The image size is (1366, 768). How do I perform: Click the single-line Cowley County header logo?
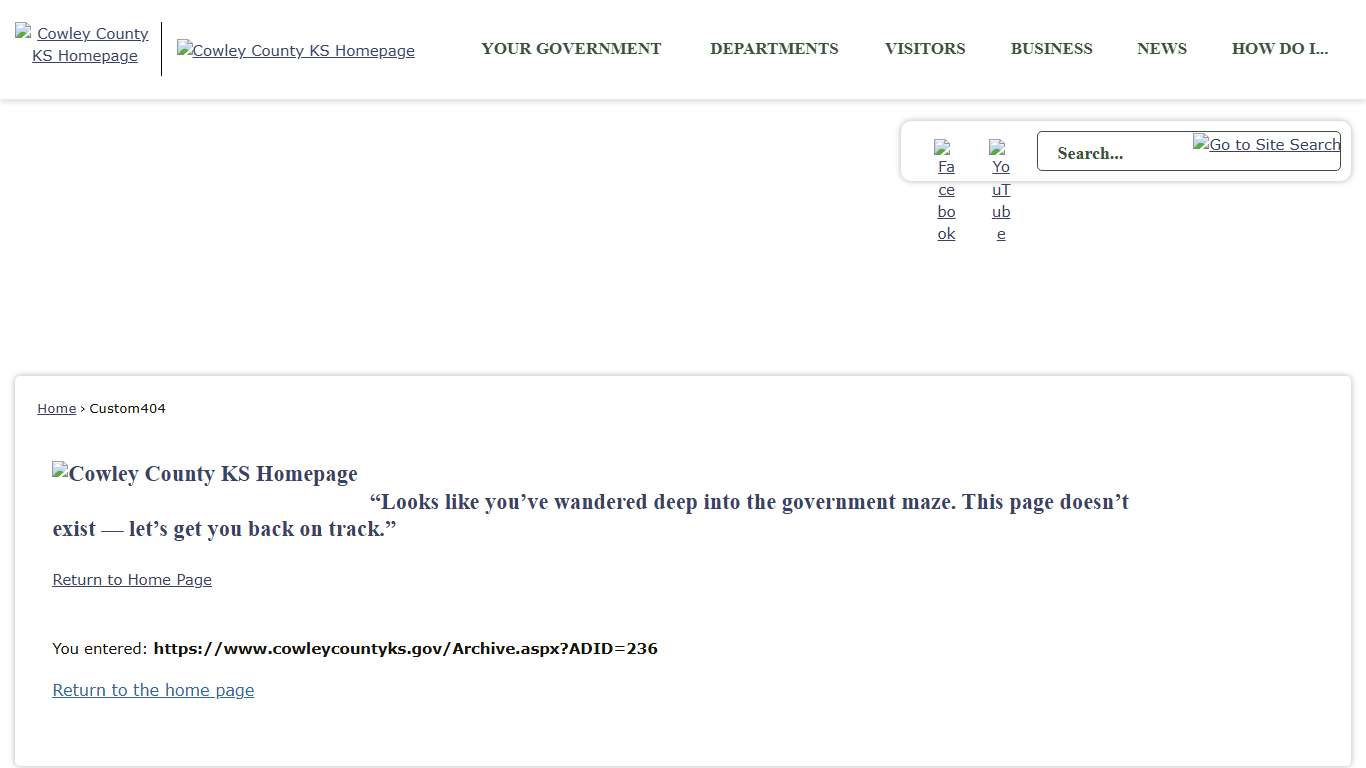(x=296, y=50)
